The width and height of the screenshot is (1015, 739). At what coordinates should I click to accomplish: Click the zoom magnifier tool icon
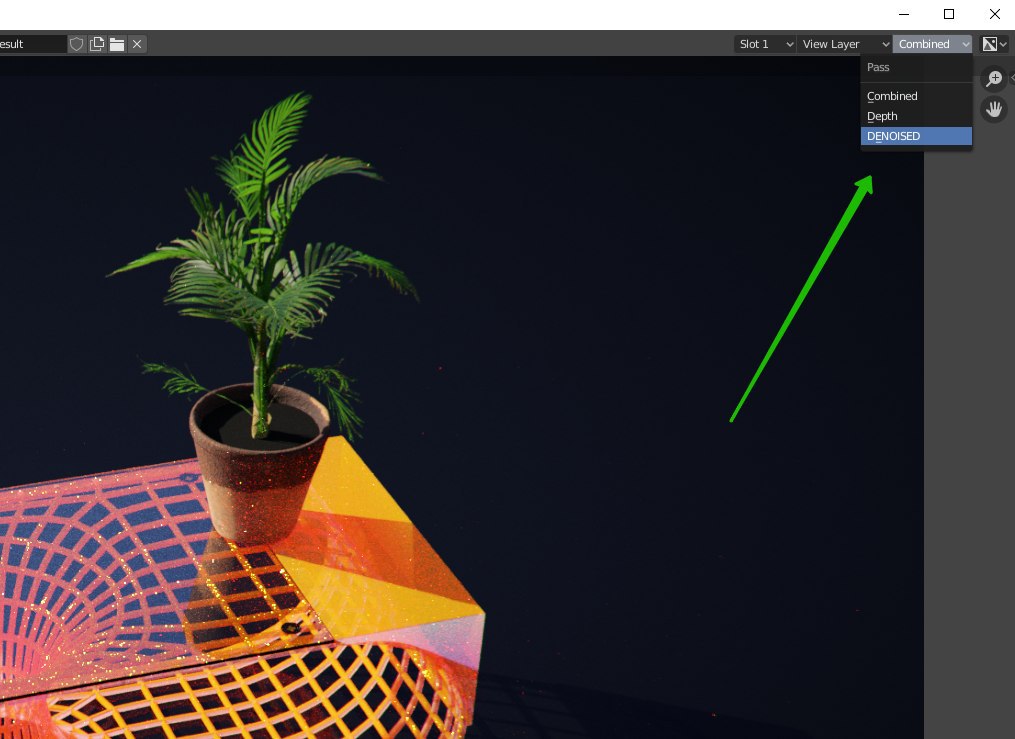click(x=994, y=78)
